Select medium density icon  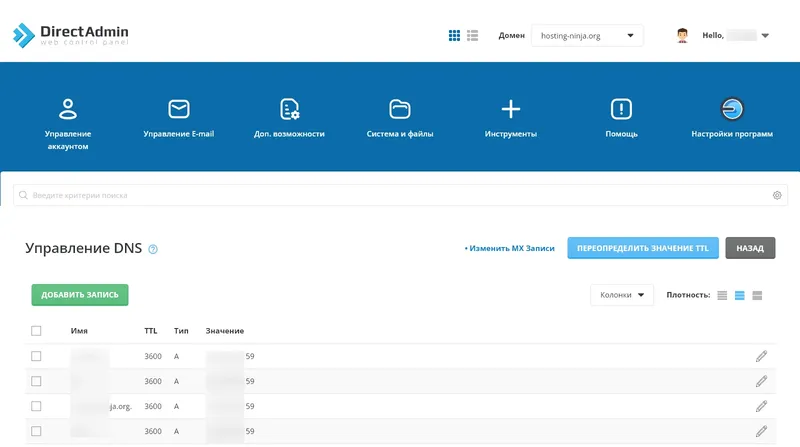pyautogui.click(x=739, y=295)
